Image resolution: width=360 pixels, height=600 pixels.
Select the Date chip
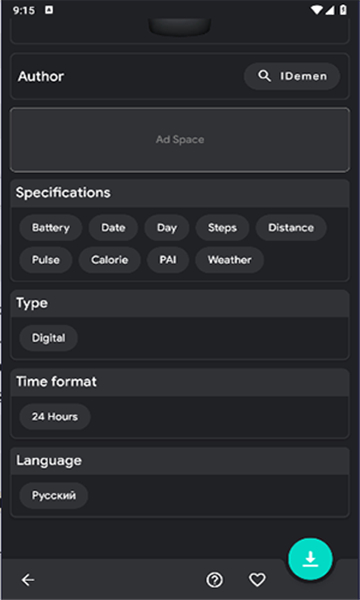(x=113, y=228)
